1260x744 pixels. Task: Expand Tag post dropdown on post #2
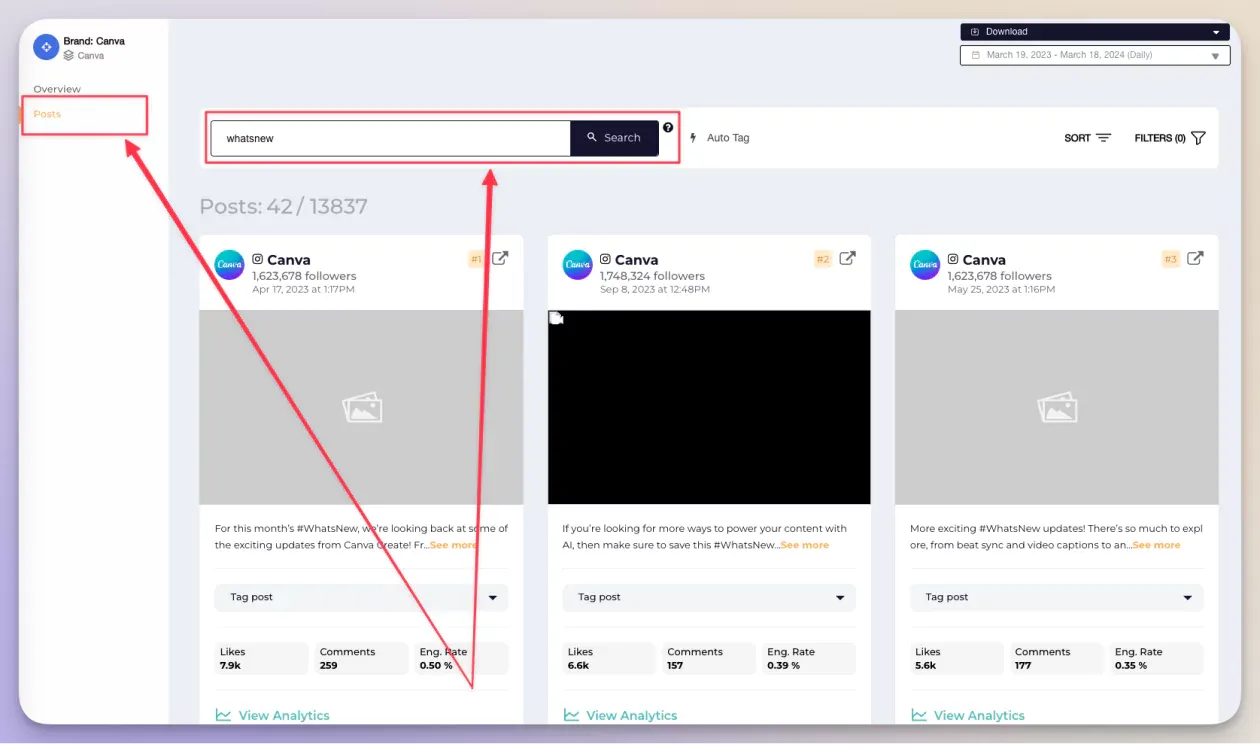click(709, 598)
